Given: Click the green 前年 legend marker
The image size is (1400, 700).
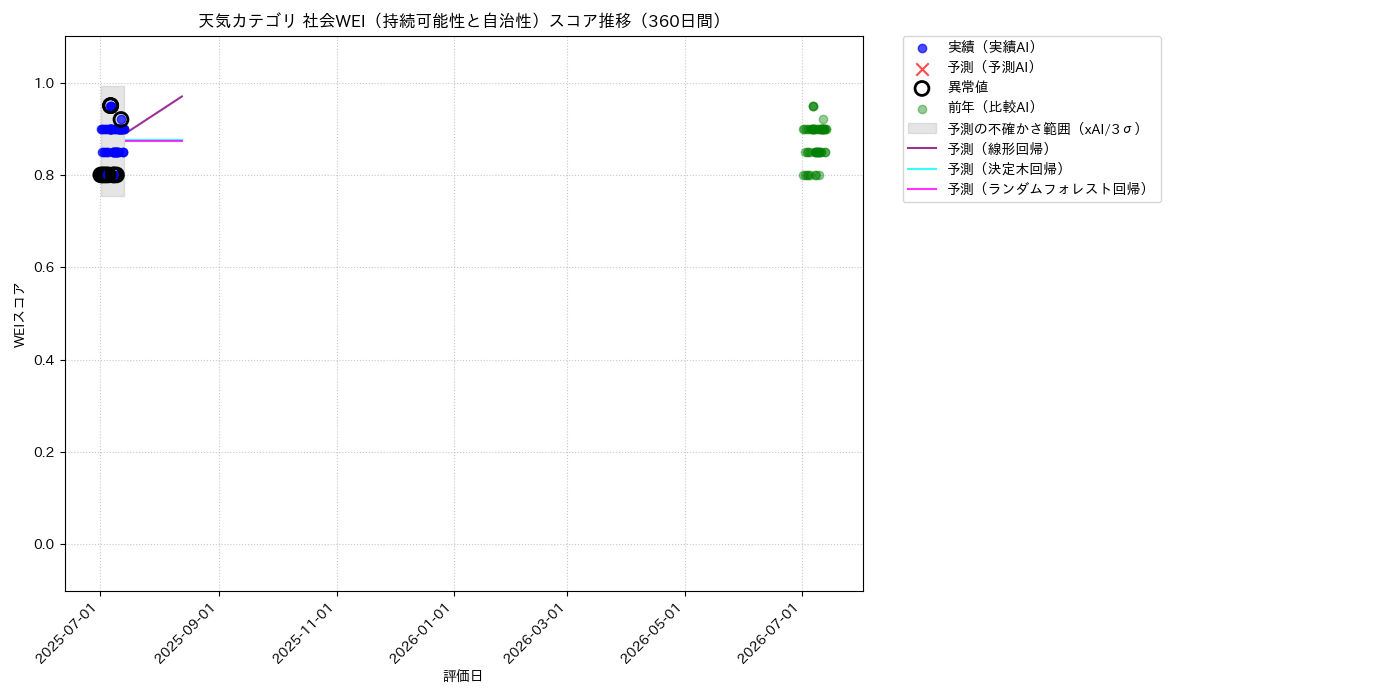Looking at the screenshot, I should click(922, 109).
